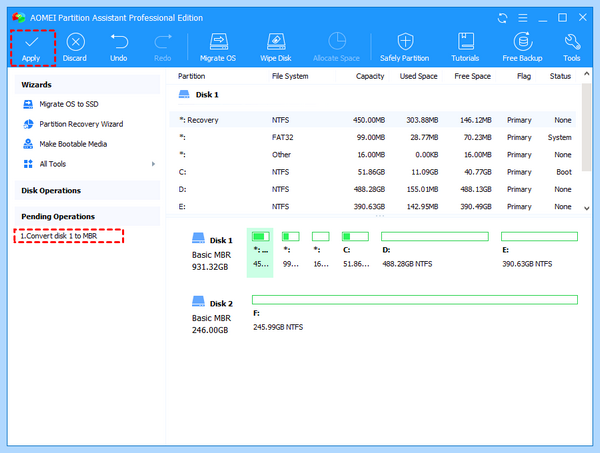This screenshot has width=600, height=453.
Task: Select the Recovery partition row
Action: point(372,120)
